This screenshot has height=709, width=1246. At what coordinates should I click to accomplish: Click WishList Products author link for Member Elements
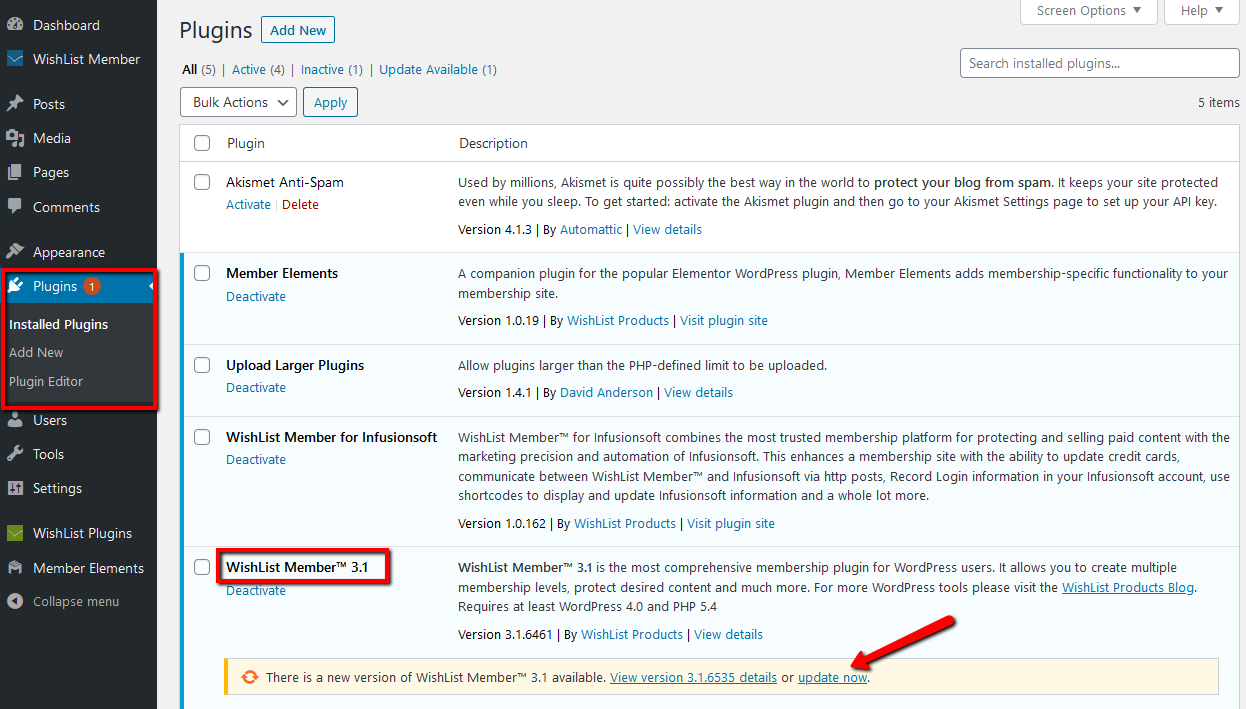(618, 320)
